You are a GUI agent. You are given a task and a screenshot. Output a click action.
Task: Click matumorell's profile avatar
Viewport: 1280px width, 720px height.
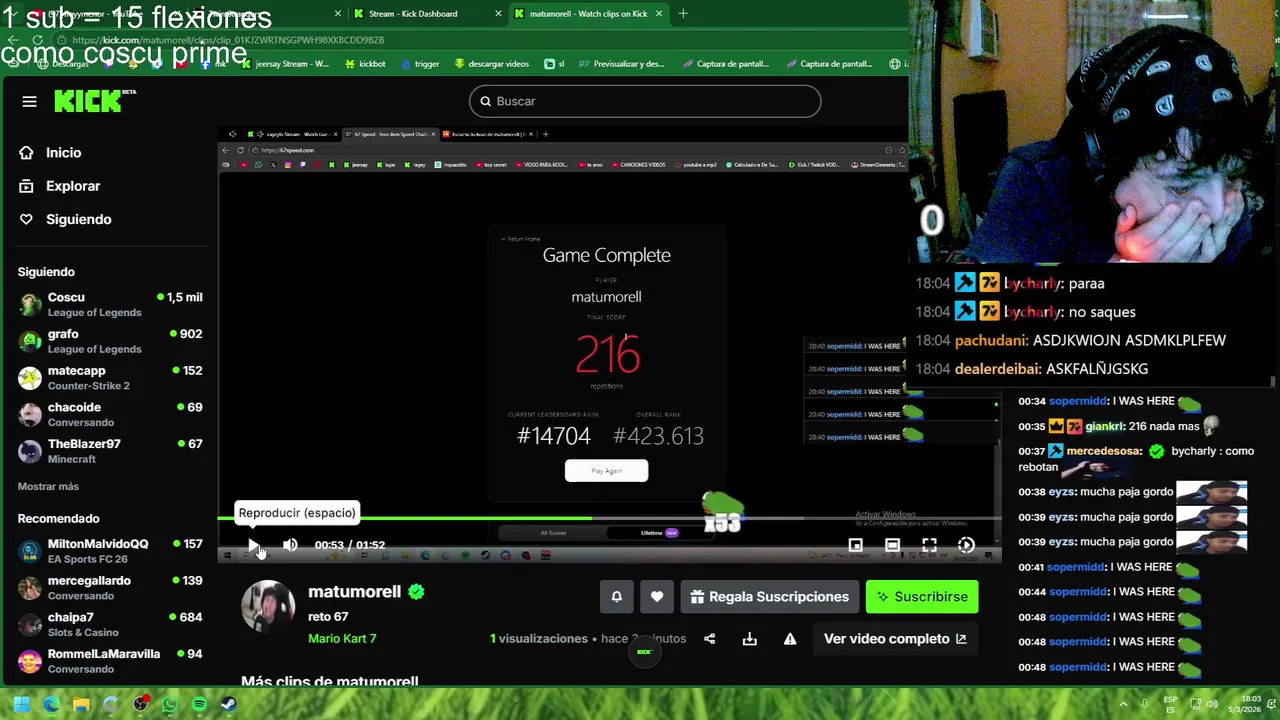tap(268, 605)
